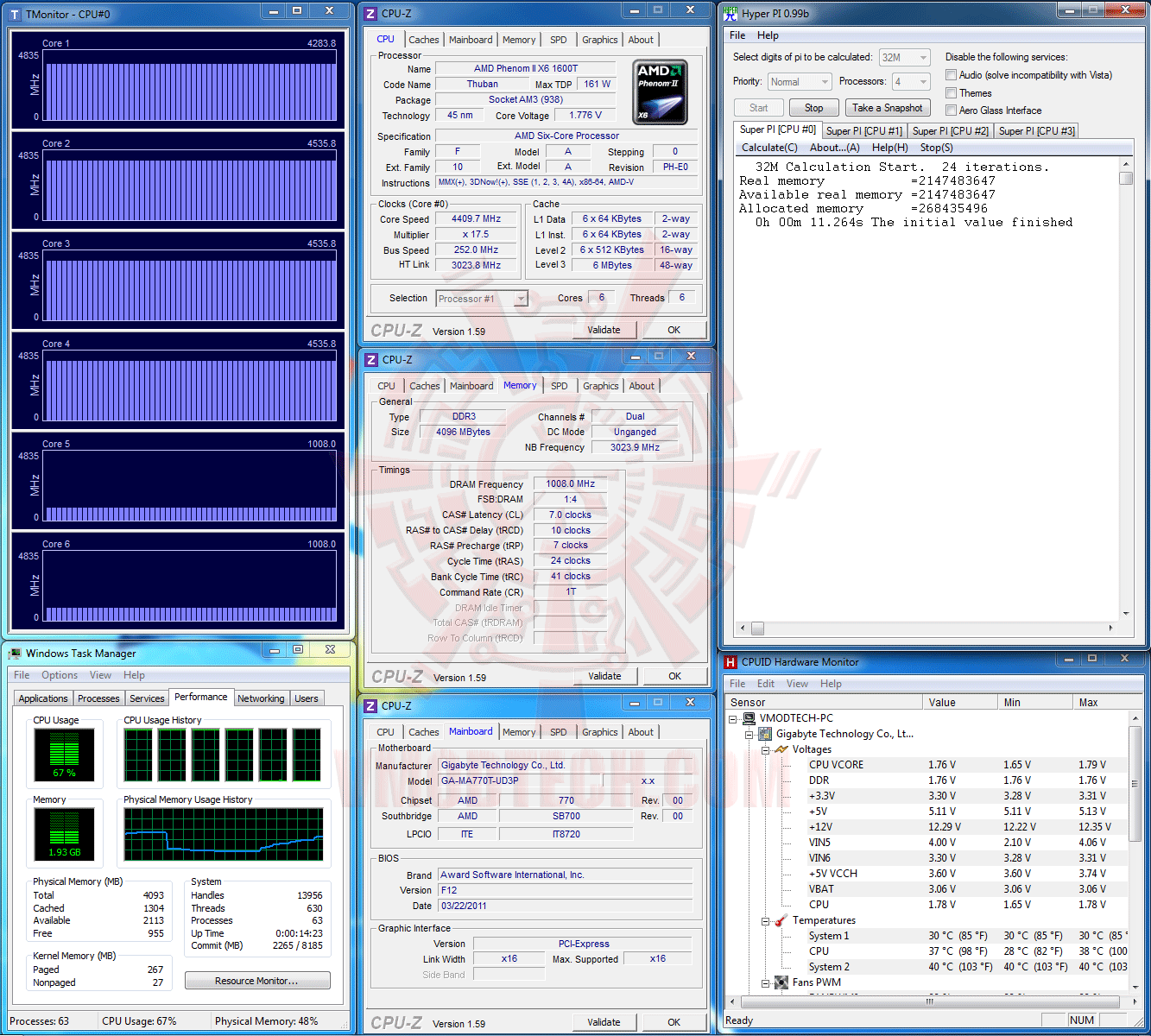Collapse the Fans PWM tree node
Viewport: 1151px width, 1036px height.
pyautogui.click(x=765, y=982)
